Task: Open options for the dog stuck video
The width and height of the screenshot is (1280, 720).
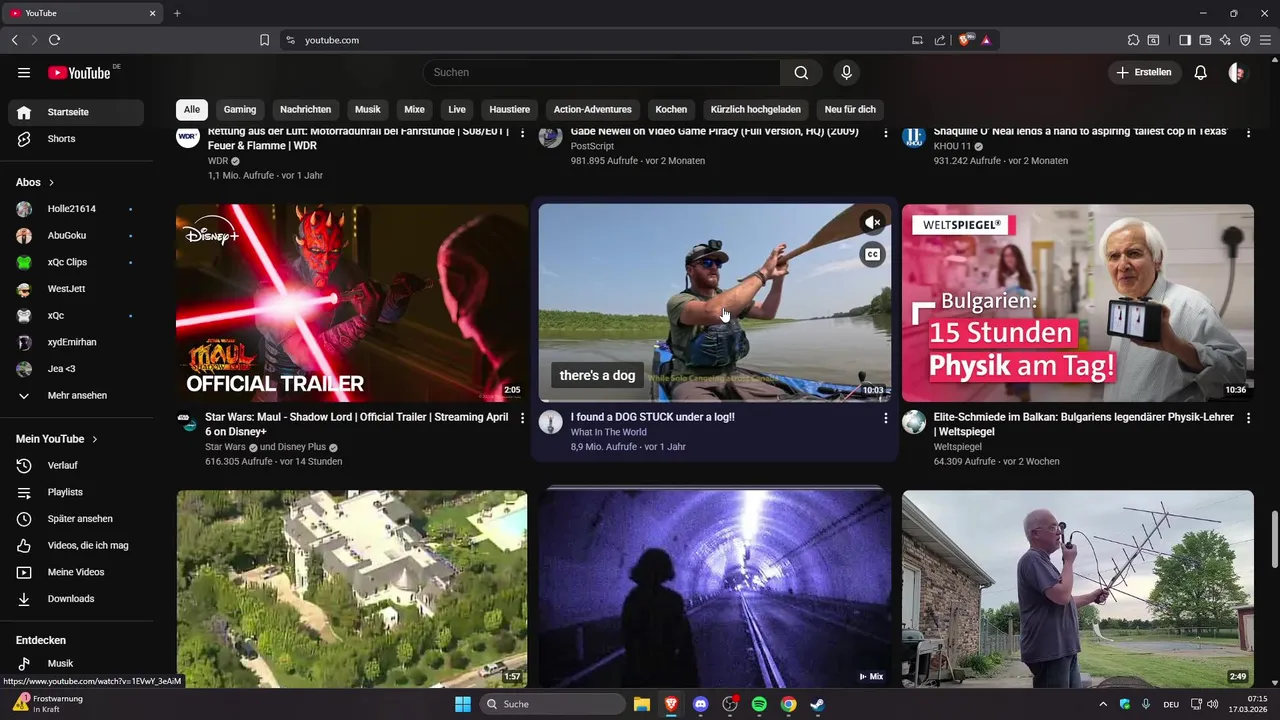Action: click(x=885, y=418)
